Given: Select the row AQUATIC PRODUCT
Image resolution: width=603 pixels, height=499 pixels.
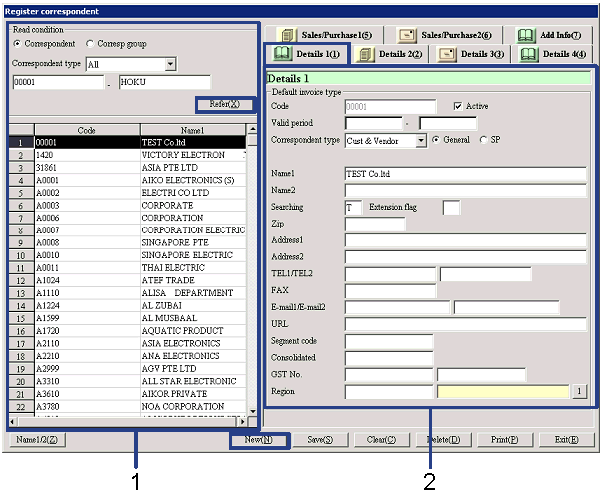Looking at the screenshot, I should 127,331.
